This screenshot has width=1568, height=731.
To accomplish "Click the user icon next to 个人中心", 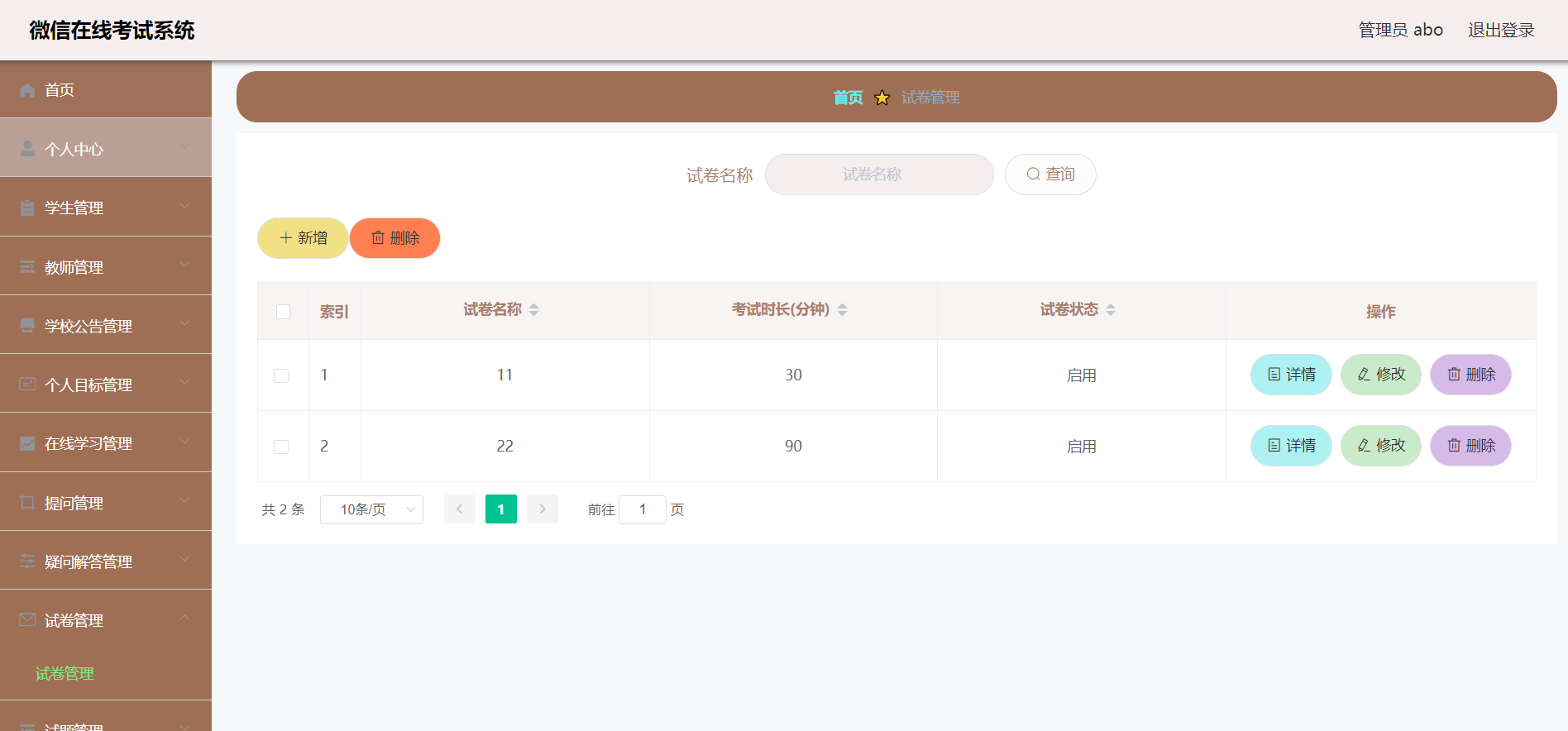I will (x=27, y=149).
